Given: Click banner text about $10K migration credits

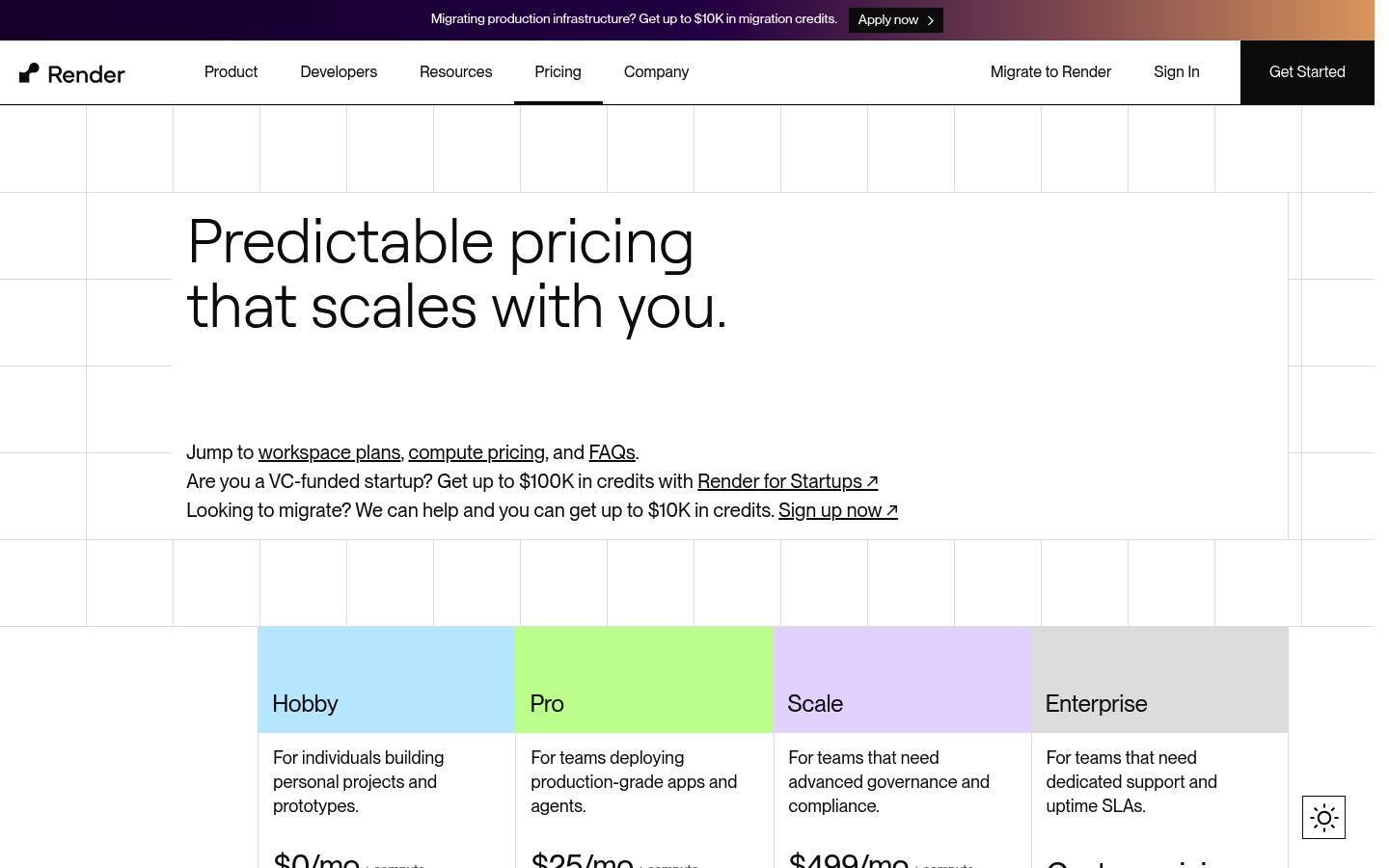Looking at the screenshot, I should (x=634, y=19).
